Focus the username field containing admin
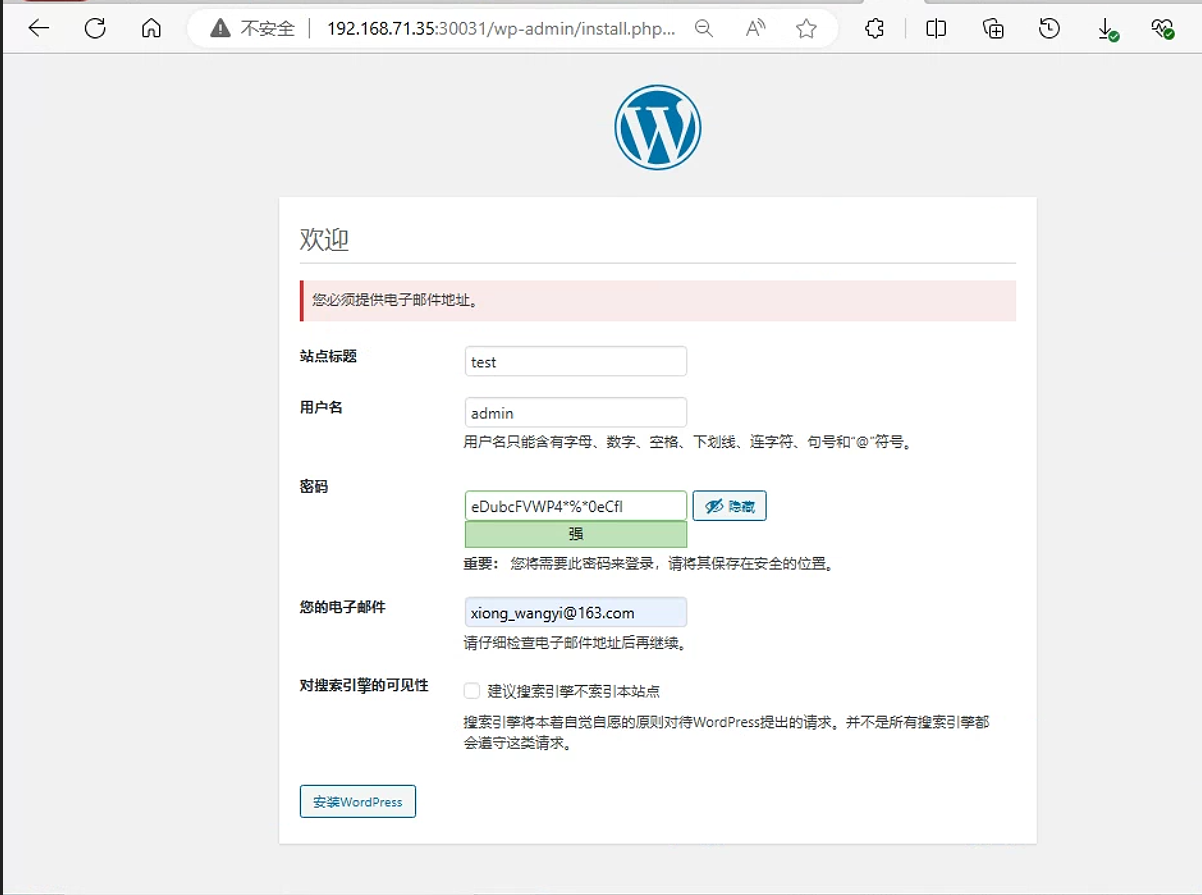The height and width of the screenshot is (895, 1202). coord(576,413)
